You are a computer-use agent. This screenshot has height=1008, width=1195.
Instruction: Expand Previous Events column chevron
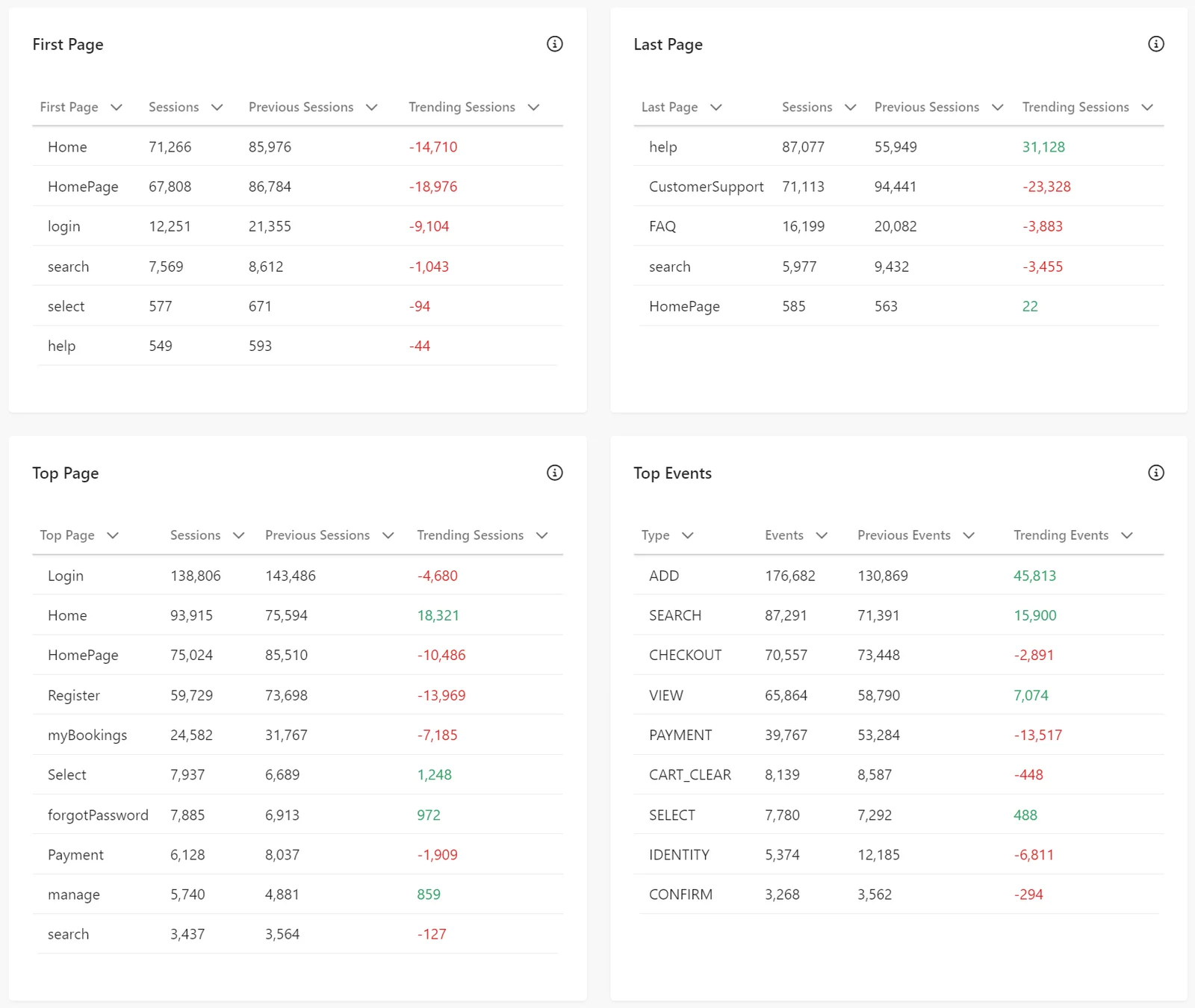969,535
